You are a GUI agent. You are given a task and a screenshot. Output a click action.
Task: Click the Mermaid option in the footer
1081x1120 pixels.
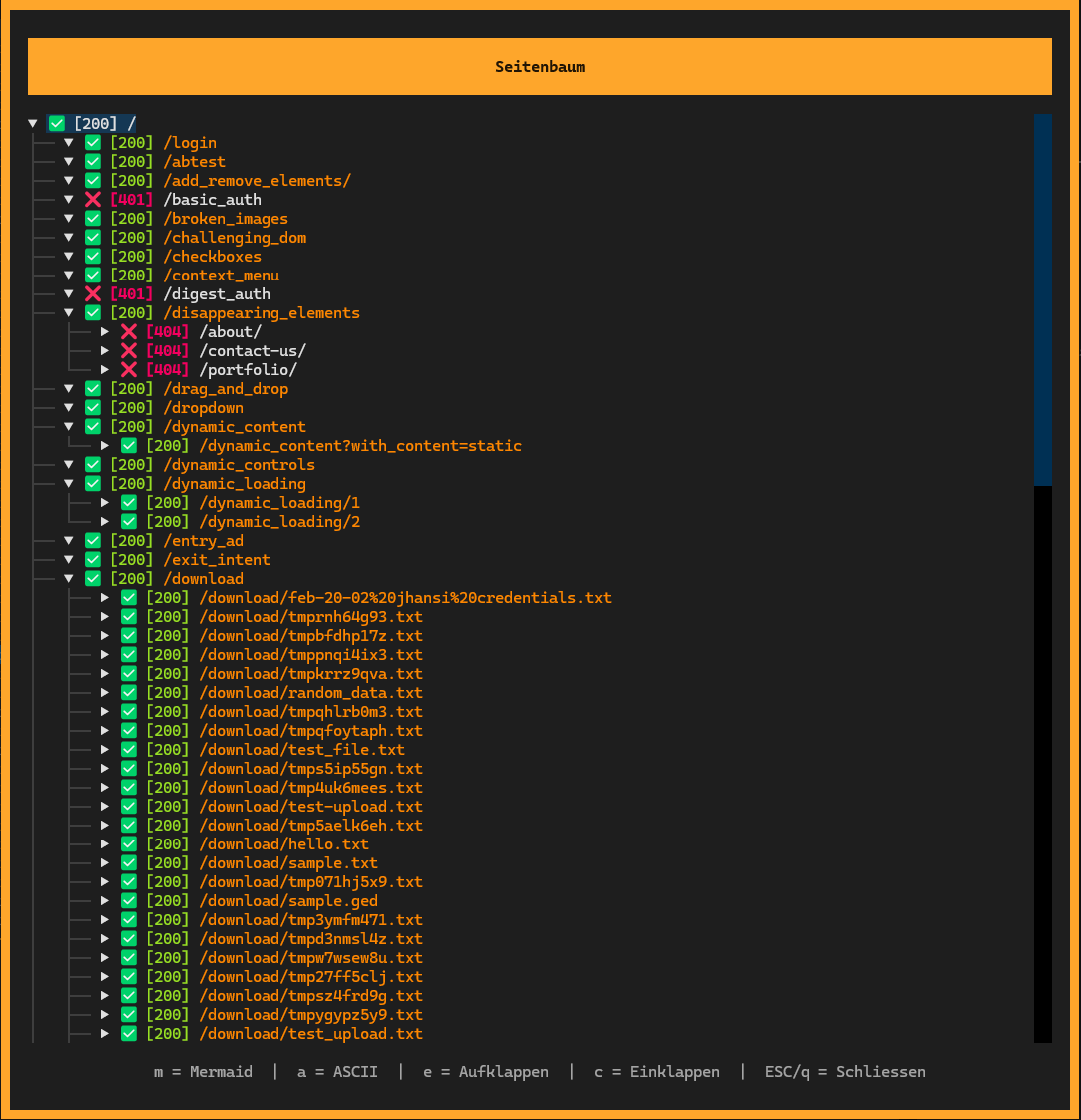203,1071
